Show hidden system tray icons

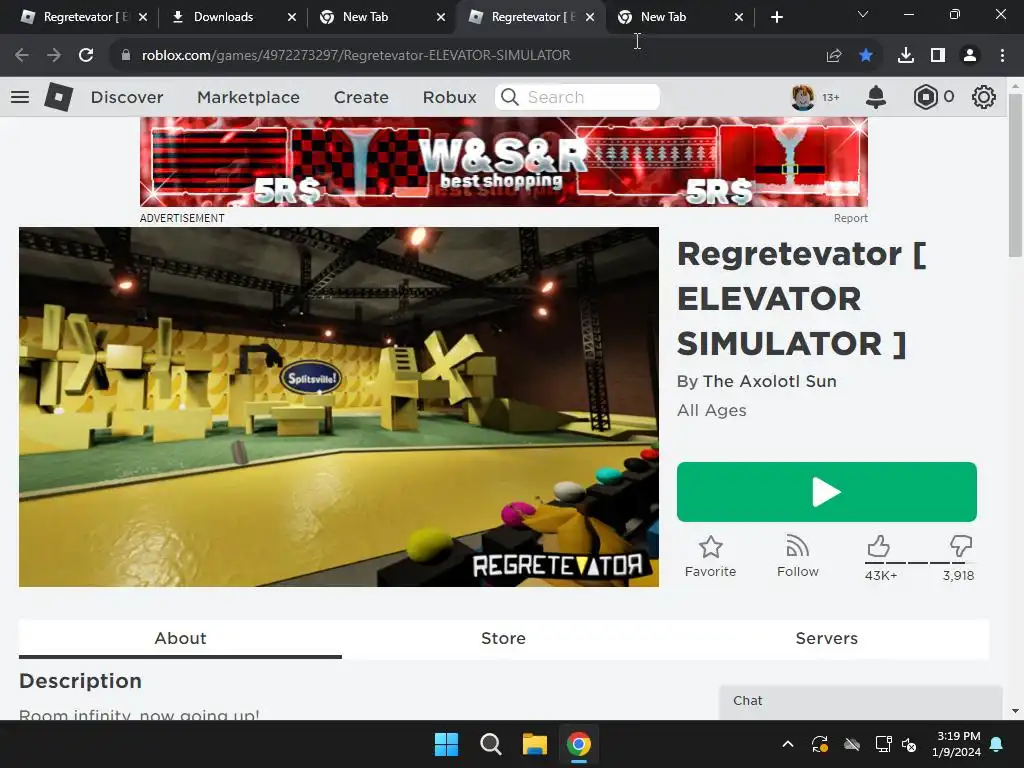(788, 744)
